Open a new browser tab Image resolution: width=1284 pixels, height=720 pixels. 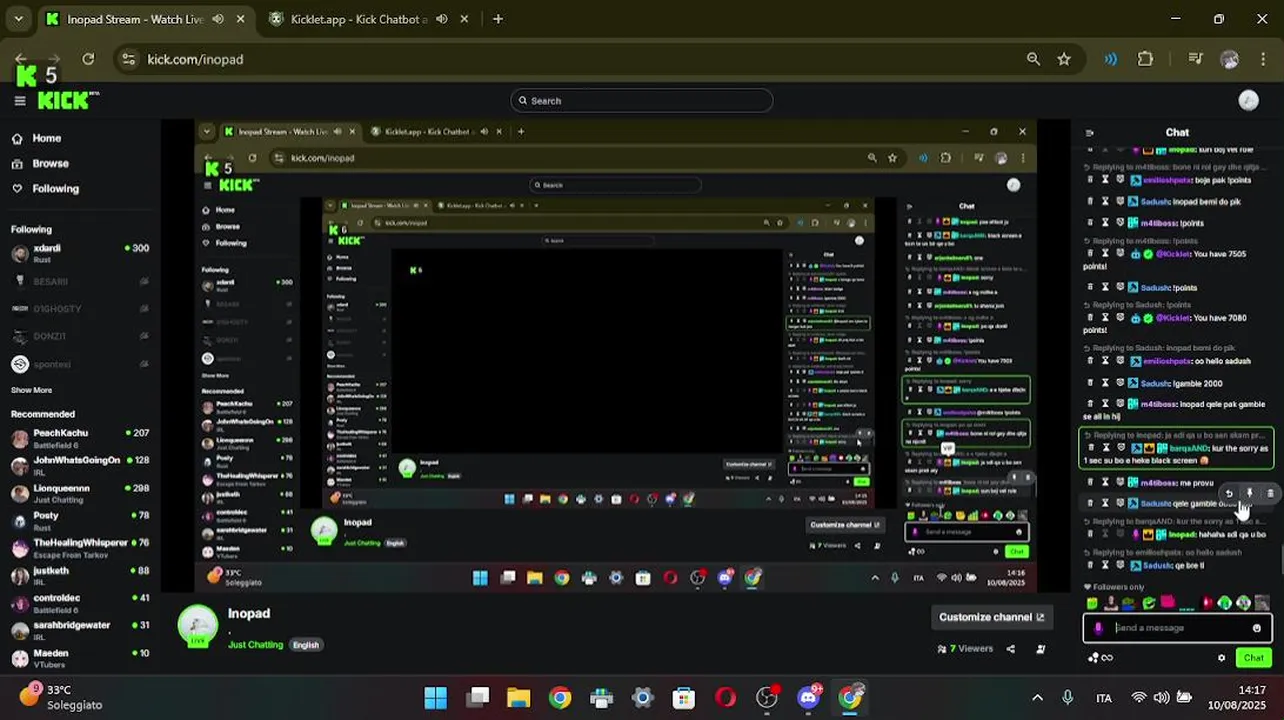tap(497, 19)
